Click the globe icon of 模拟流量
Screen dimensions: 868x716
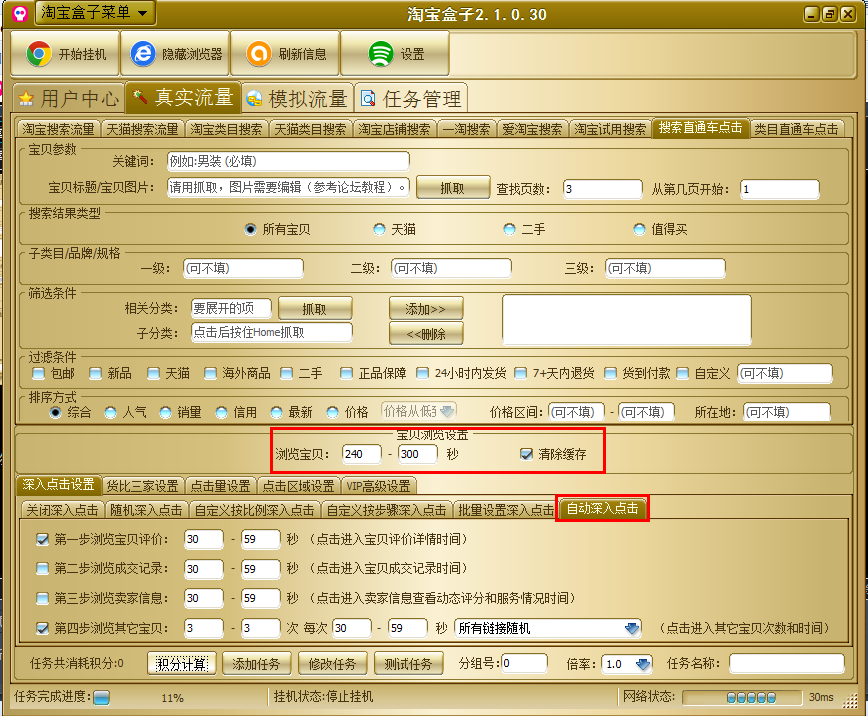(x=254, y=99)
